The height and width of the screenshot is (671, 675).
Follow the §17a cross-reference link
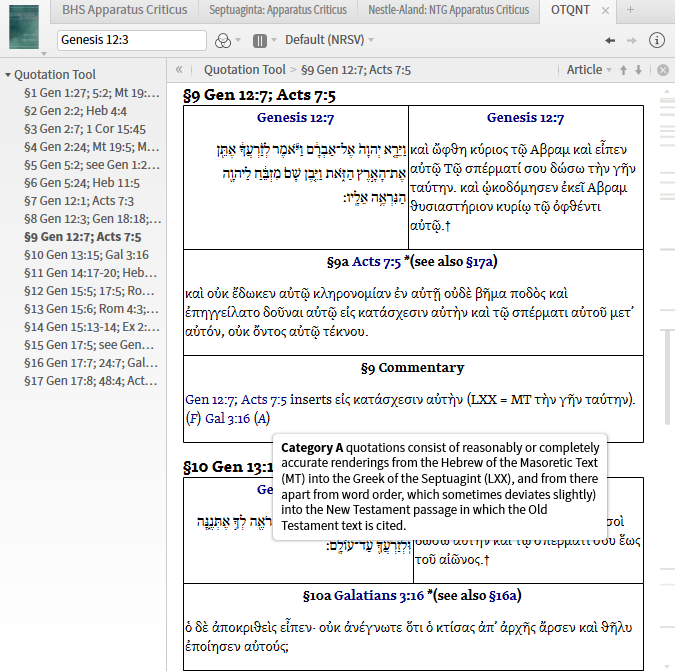[x=479, y=262]
